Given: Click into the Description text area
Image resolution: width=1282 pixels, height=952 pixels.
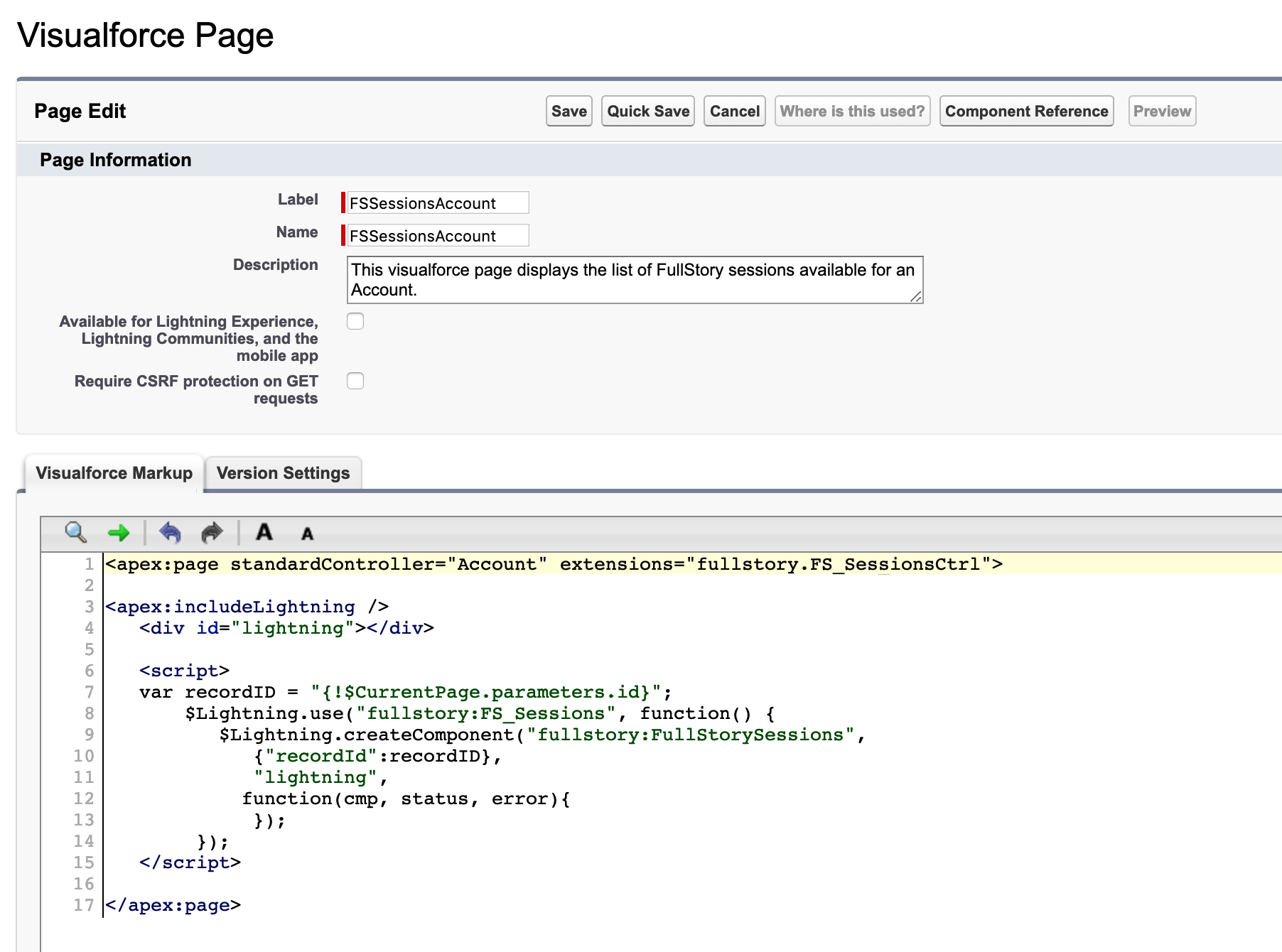Looking at the screenshot, I should pos(635,280).
